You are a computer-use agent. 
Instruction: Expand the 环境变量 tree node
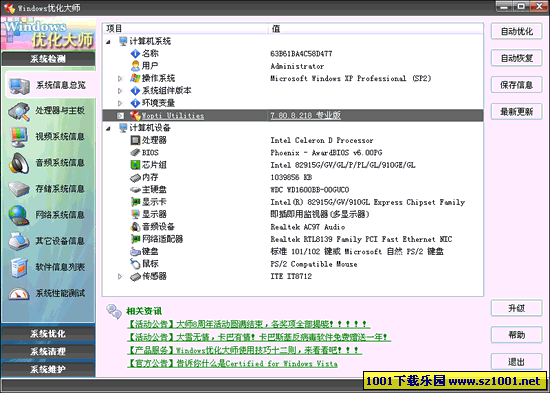120,103
